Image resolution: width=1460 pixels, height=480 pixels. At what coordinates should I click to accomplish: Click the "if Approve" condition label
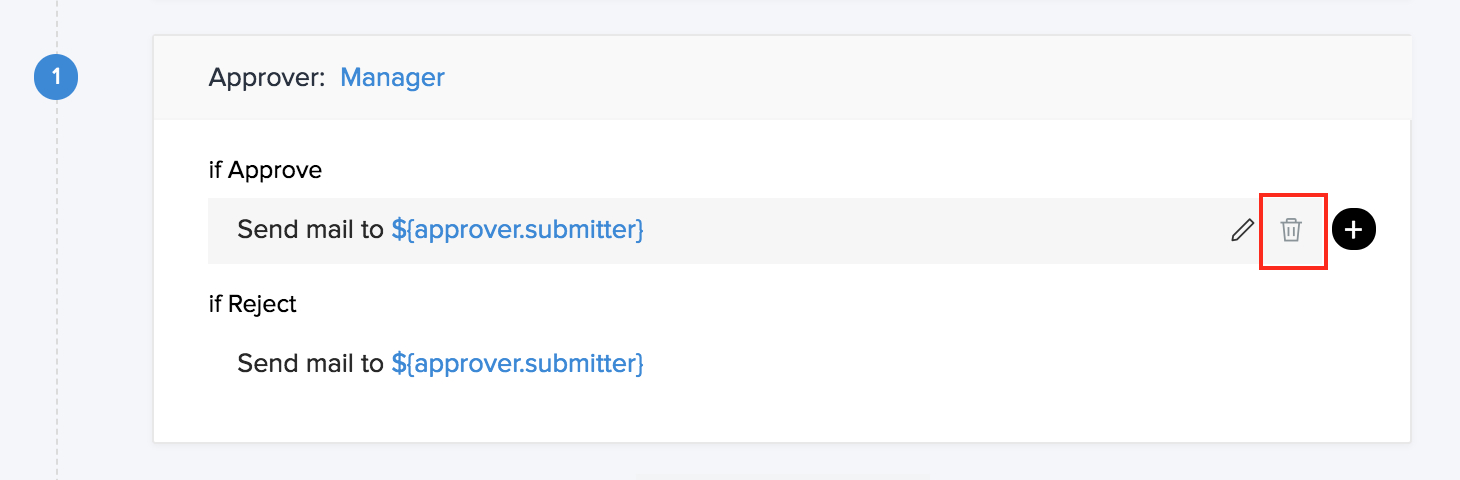click(x=265, y=170)
